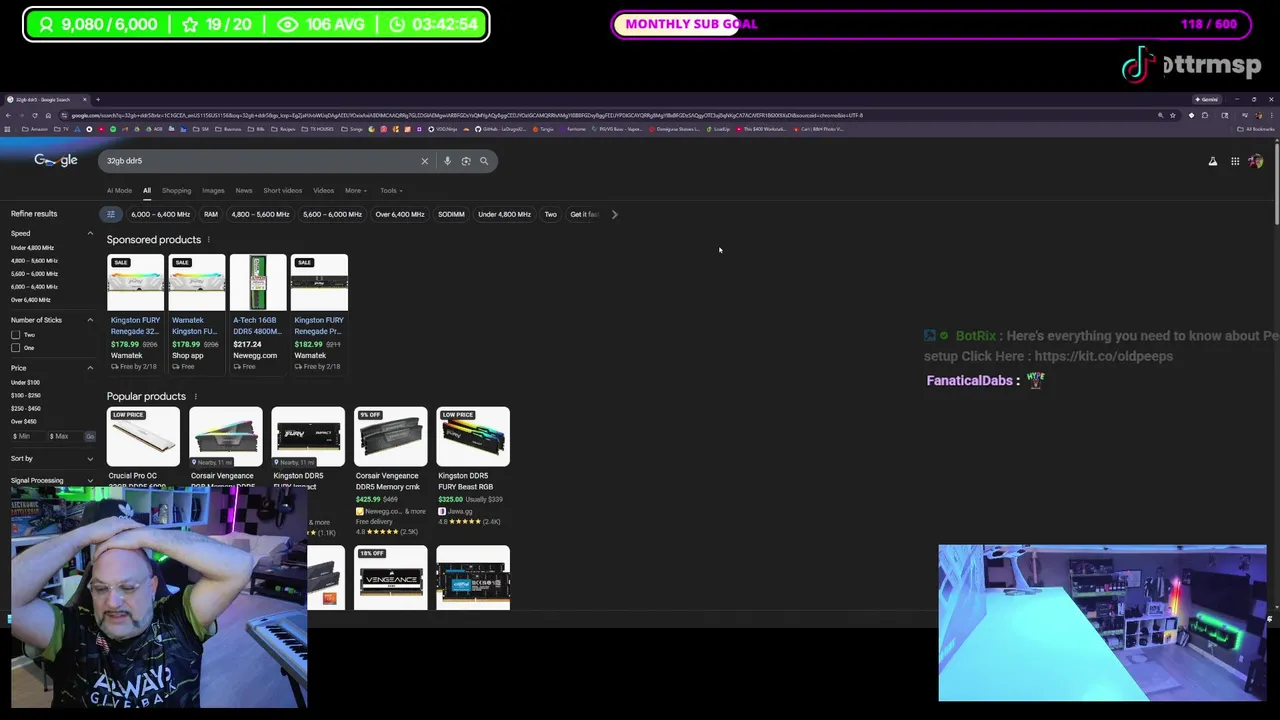
Task: Filter price $100 - $250
Action: pos(26,396)
